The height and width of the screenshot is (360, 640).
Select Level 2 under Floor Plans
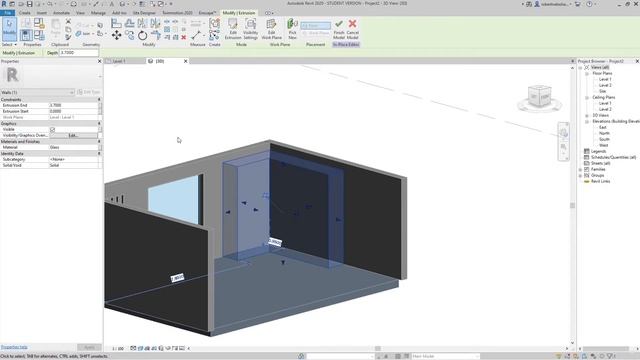pyautogui.click(x=605, y=85)
